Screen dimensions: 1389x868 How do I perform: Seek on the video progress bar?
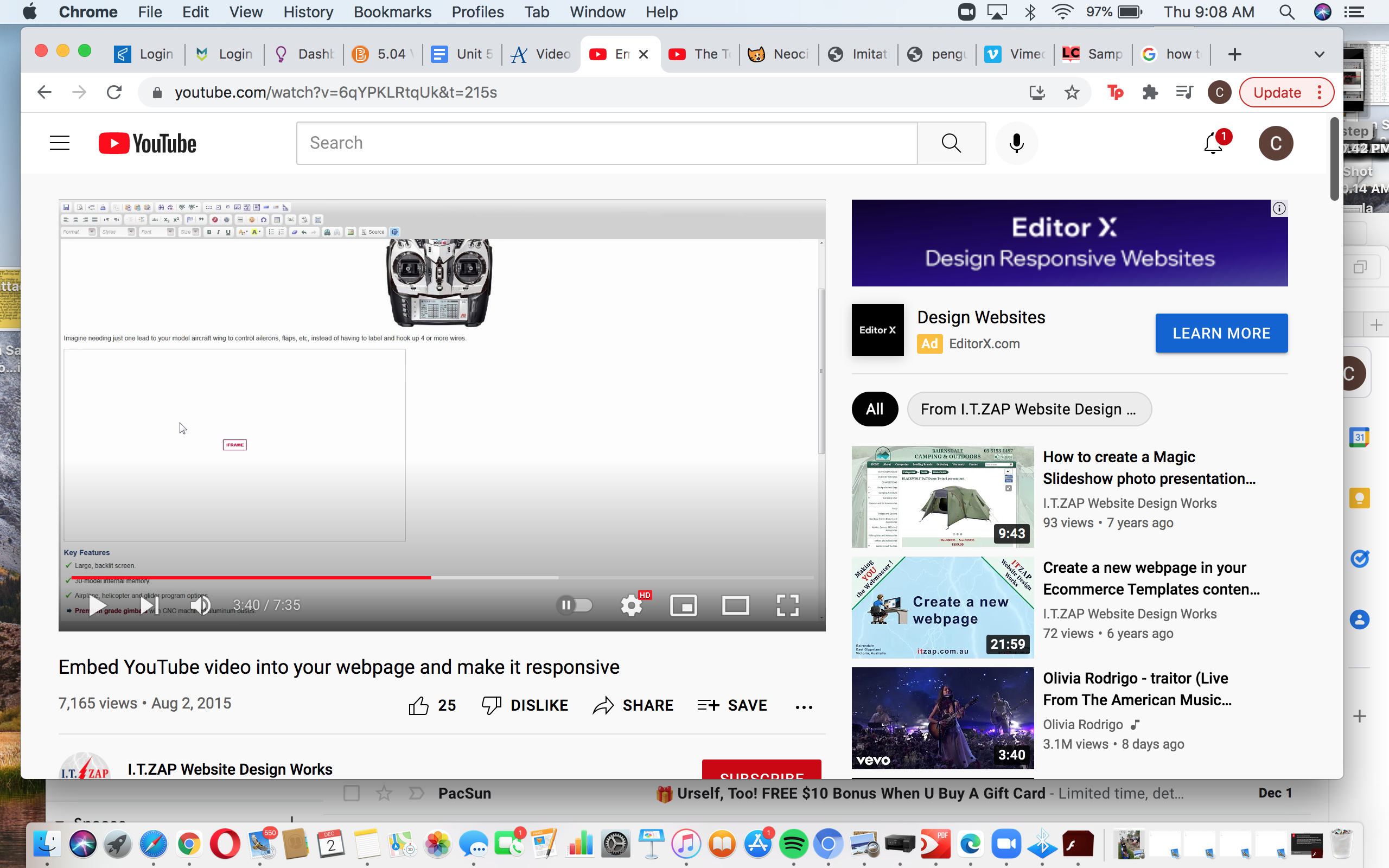tap(442, 578)
